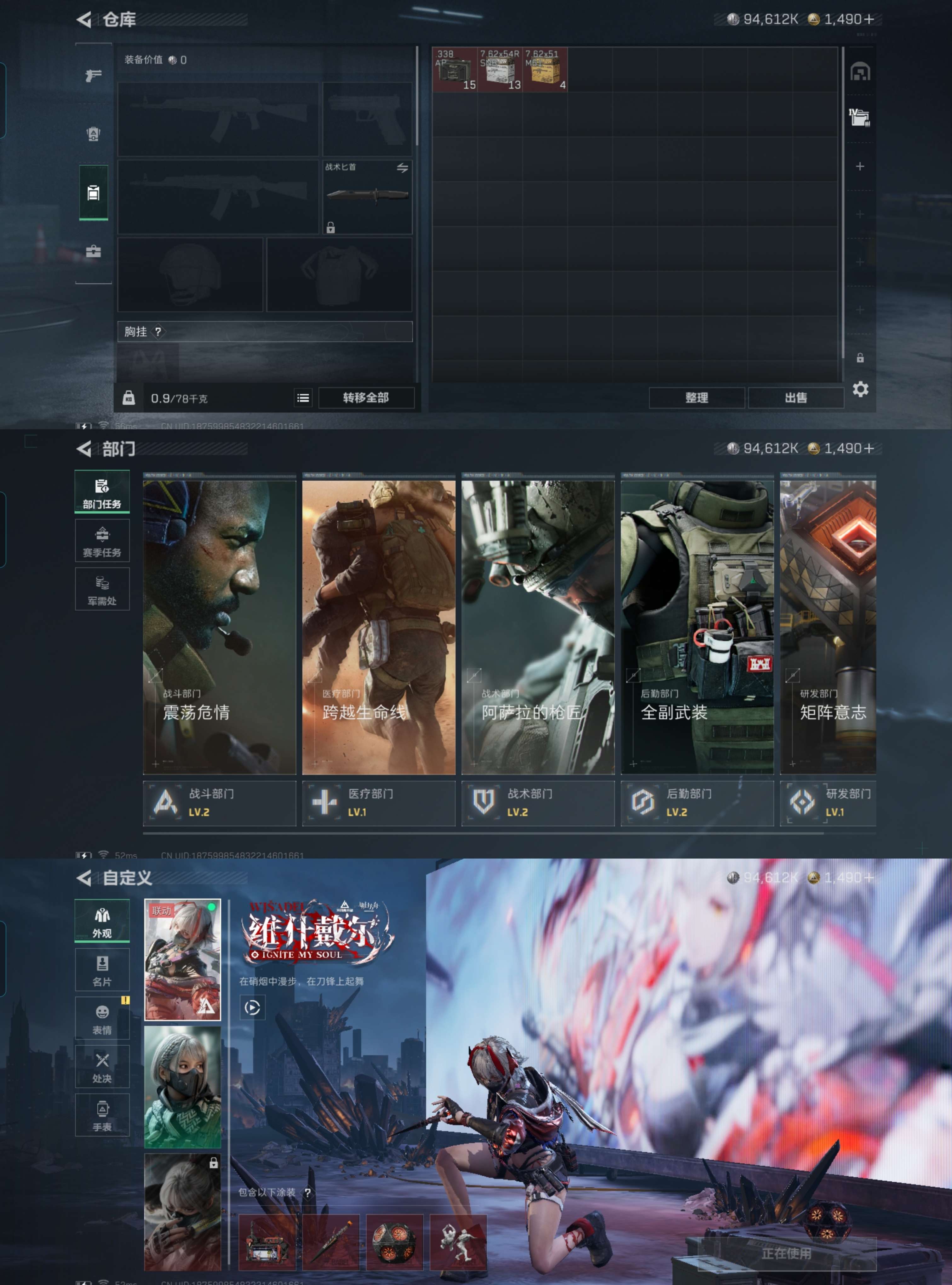Add a new storage slot with plus
The height and width of the screenshot is (1285, 952).
click(860, 167)
